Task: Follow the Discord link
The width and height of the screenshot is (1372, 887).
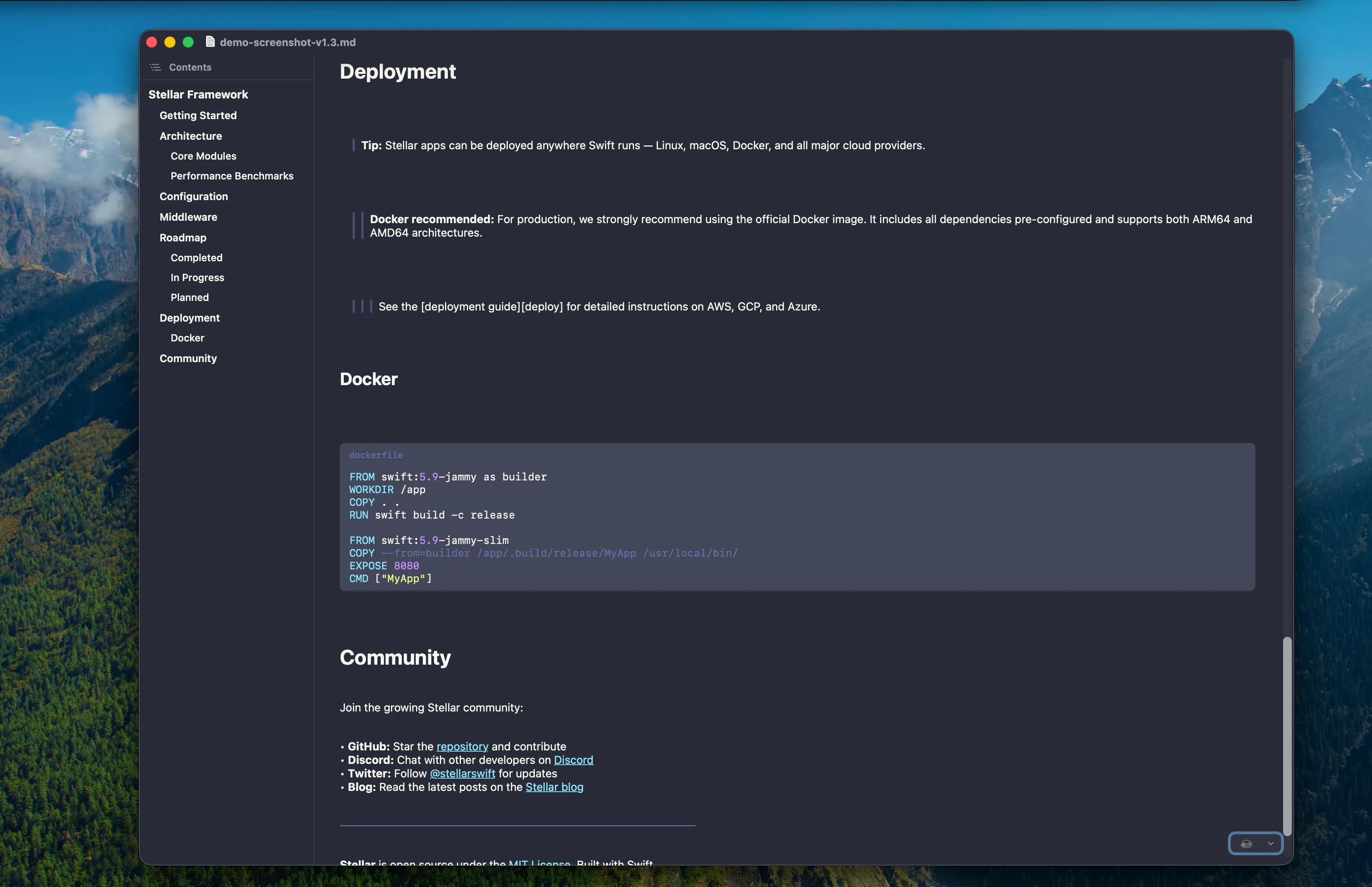Action: click(x=573, y=760)
